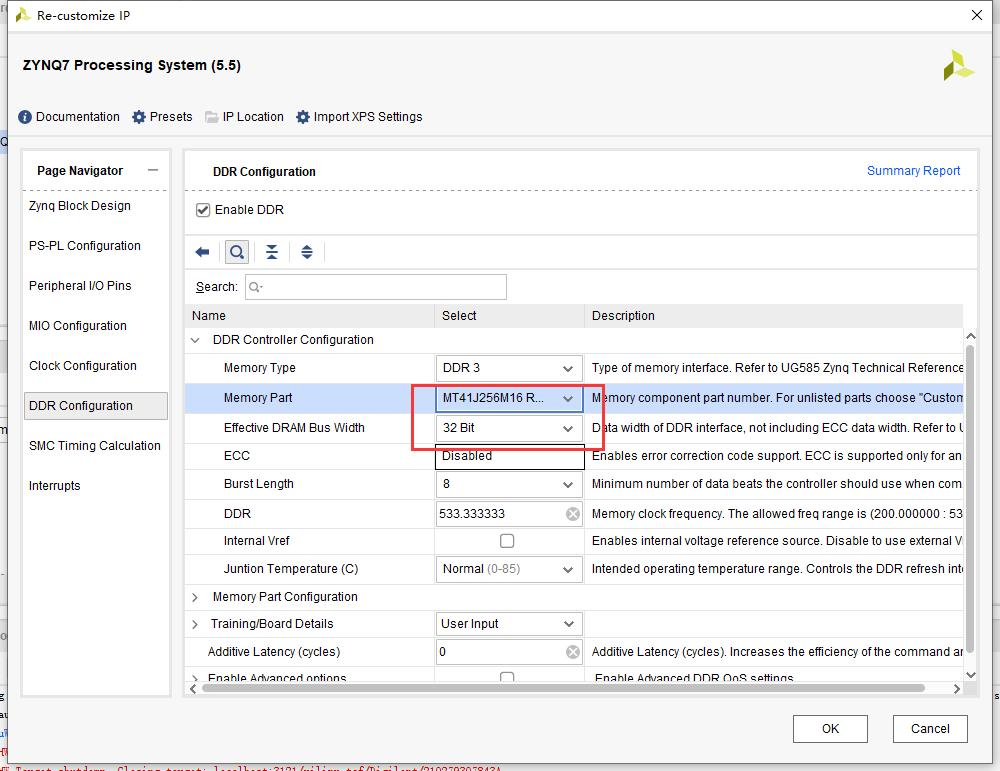Go to SMC Timing Calculation page
This screenshot has height=771, width=1000.
(x=95, y=446)
